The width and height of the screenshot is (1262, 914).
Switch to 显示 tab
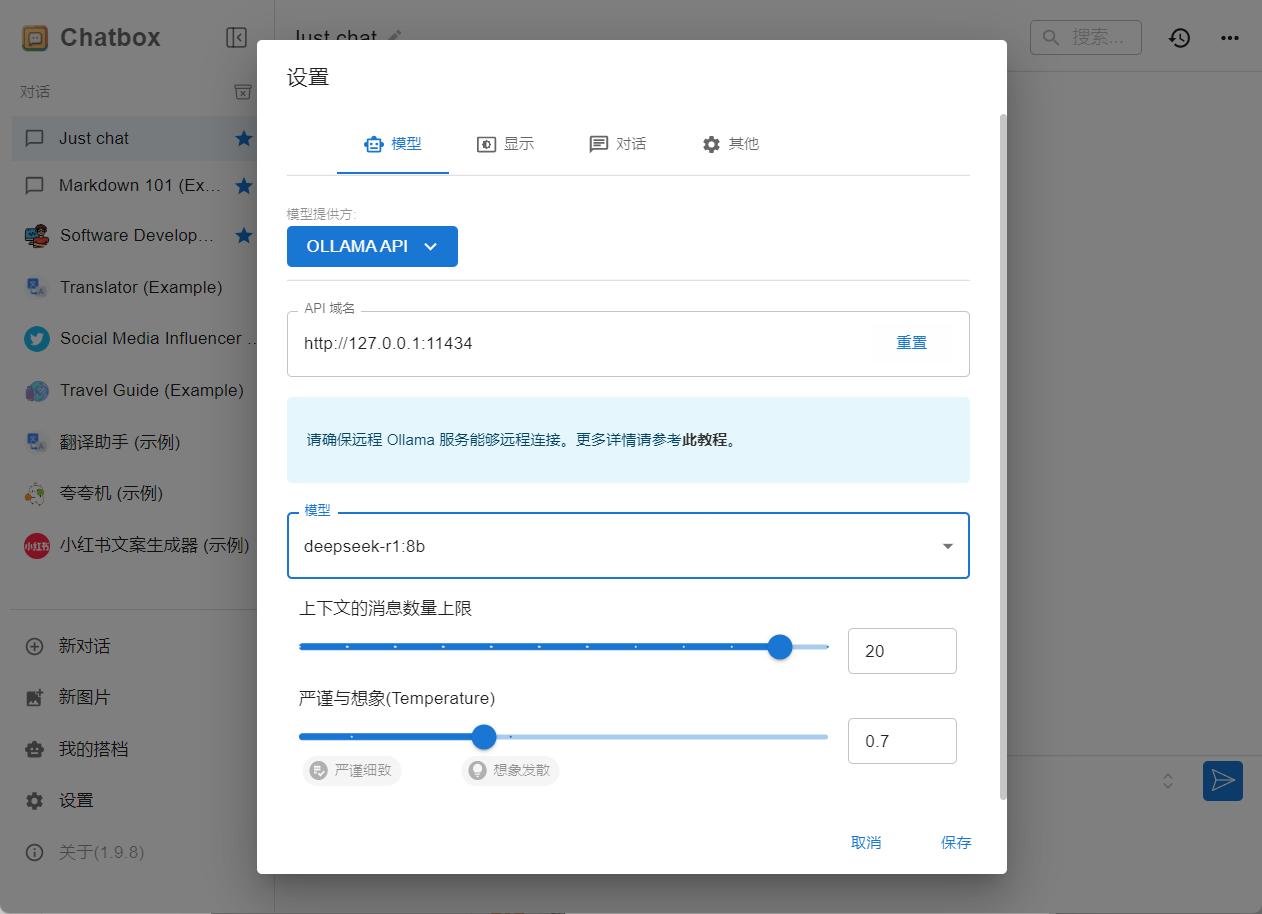(x=505, y=144)
